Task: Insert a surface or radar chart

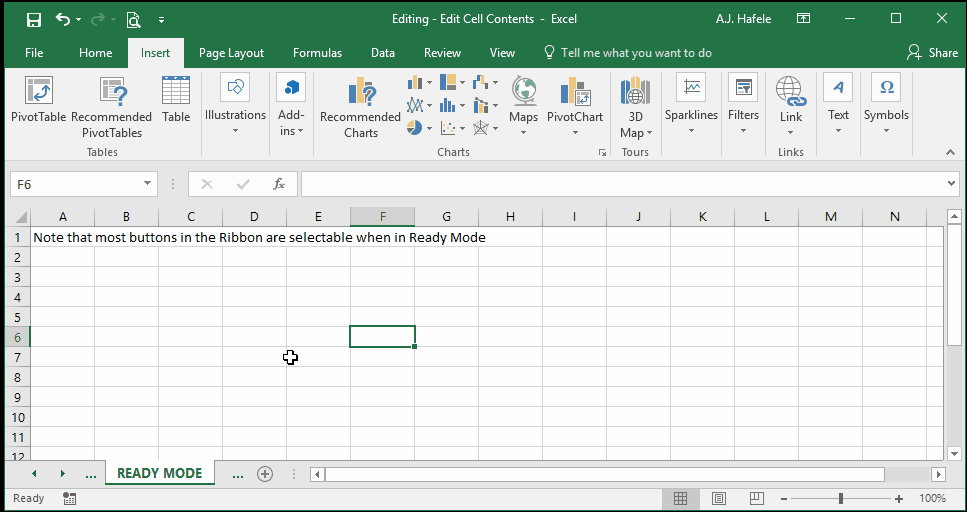Action: [485, 128]
